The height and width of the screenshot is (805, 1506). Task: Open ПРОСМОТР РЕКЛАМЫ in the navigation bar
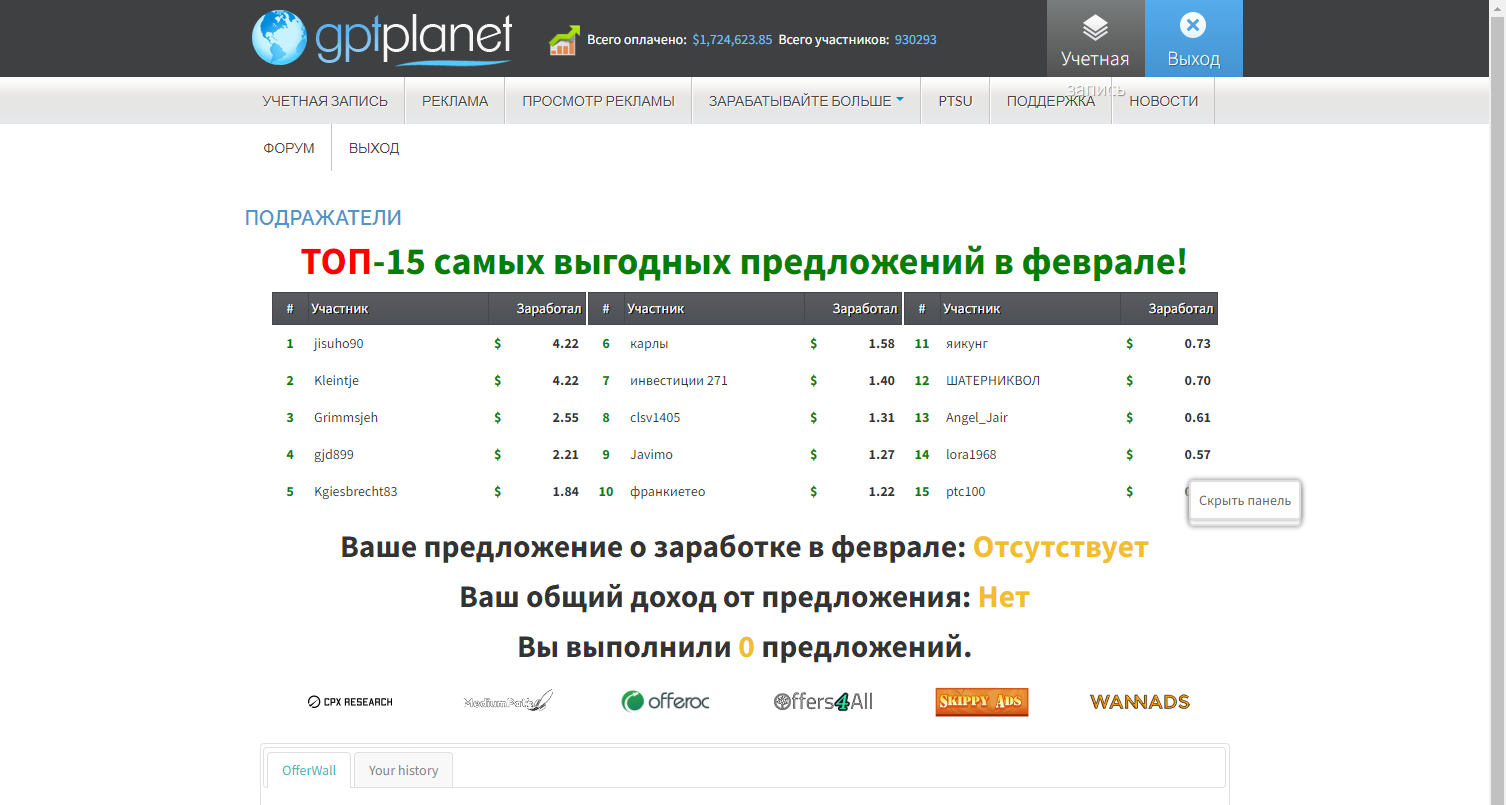[598, 101]
